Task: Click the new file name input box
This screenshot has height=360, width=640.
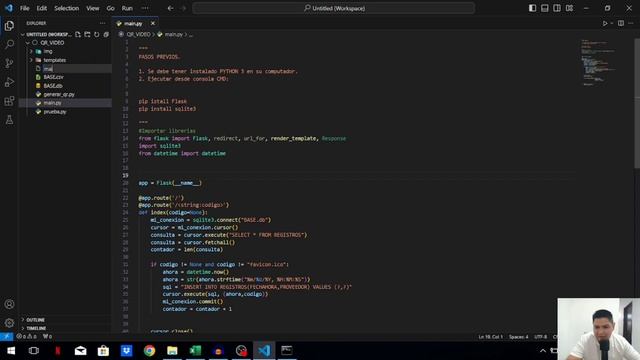Action: (x=77, y=69)
